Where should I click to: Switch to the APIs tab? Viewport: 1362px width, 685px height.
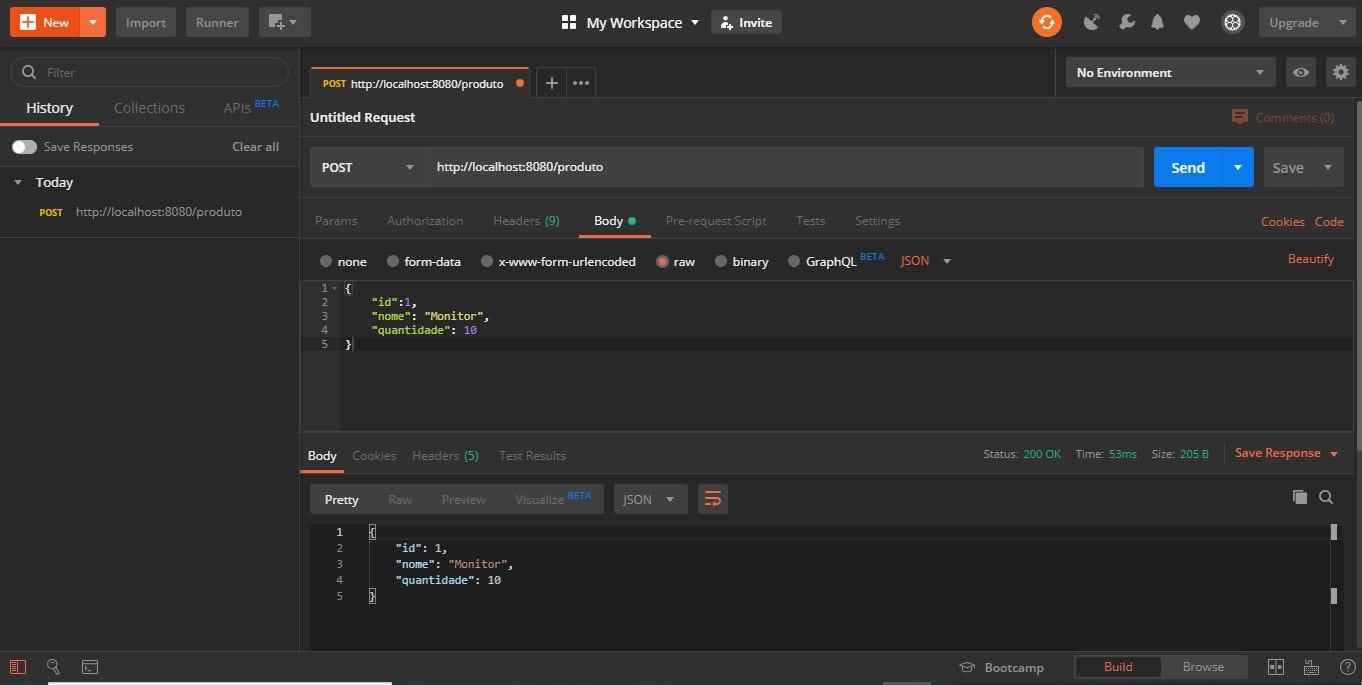[250, 107]
